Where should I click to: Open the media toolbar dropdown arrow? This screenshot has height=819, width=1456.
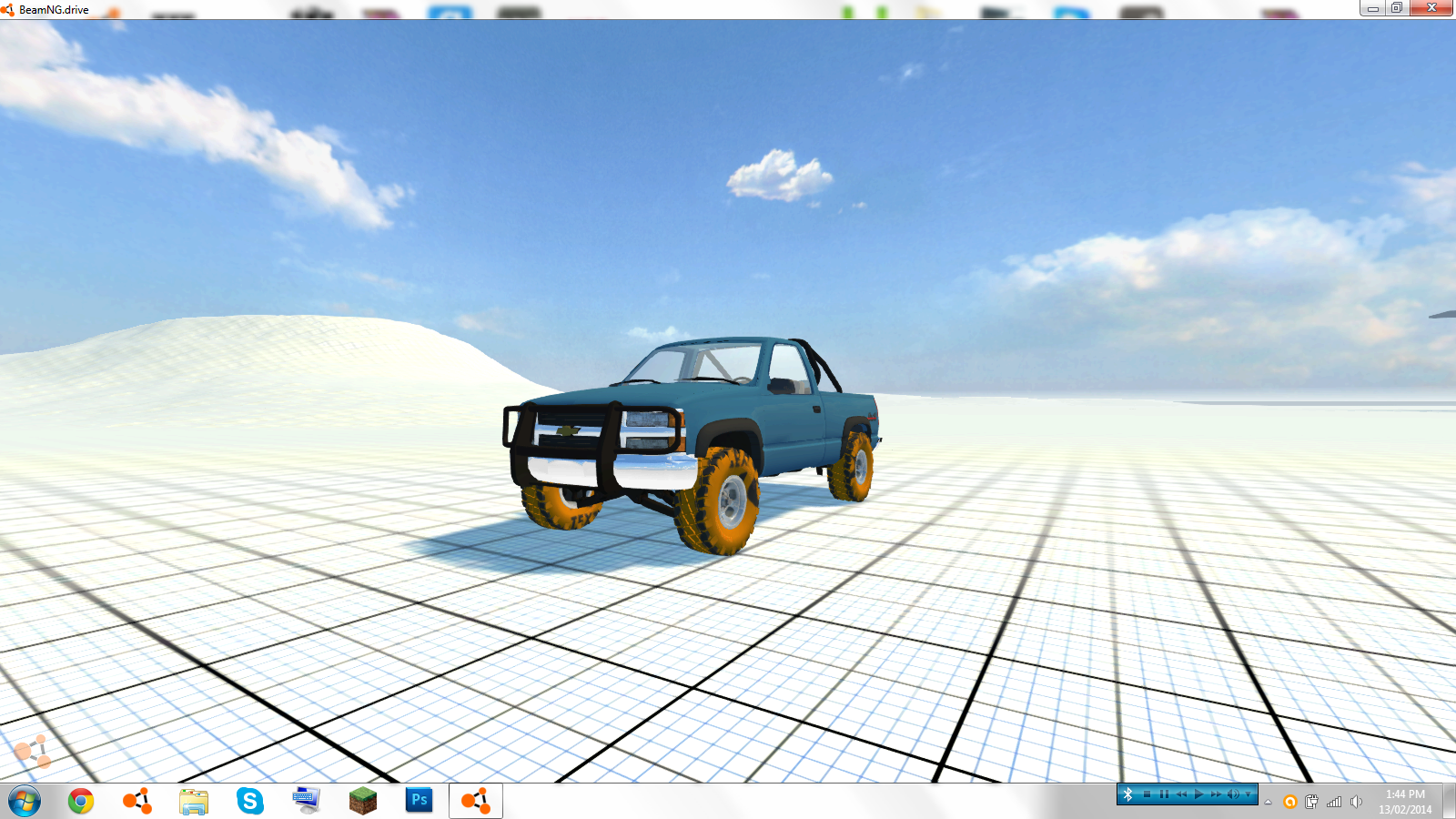[x=1249, y=794]
